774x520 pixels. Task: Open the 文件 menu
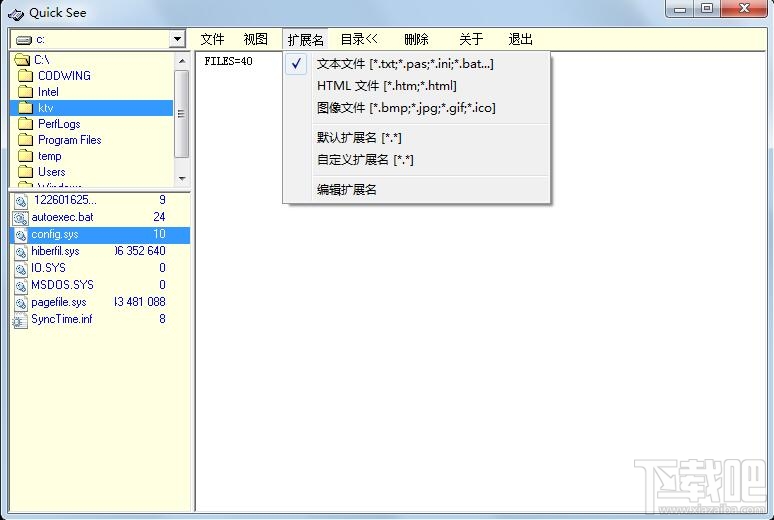click(212, 39)
